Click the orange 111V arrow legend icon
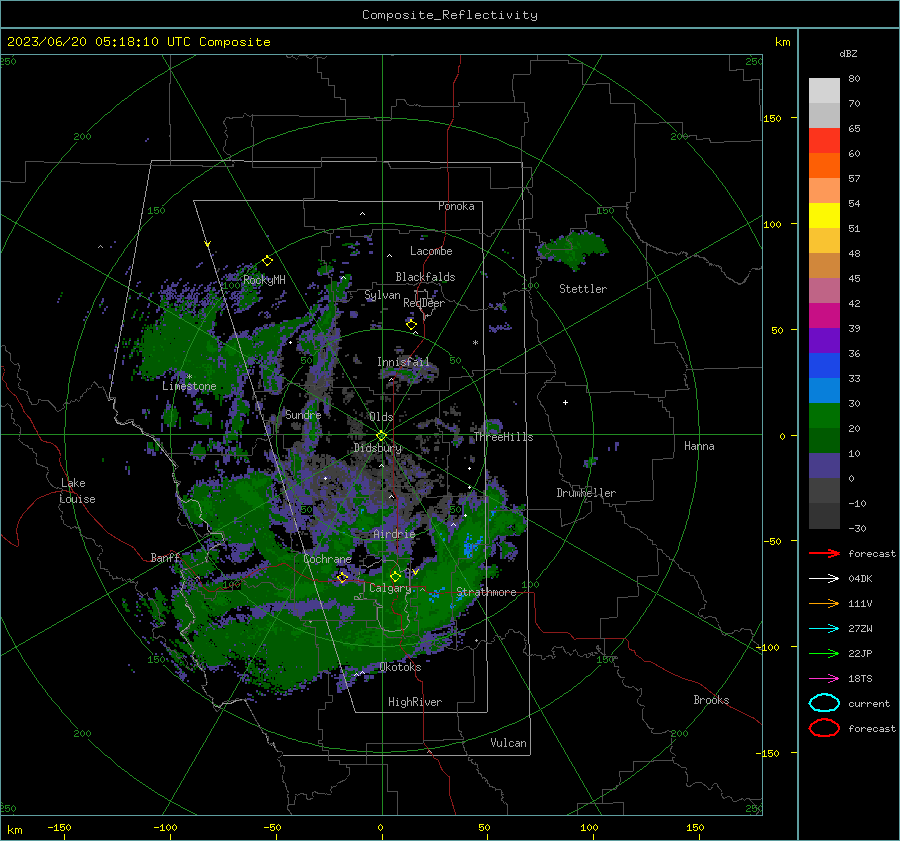This screenshot has width=900, height=841. point(824,603)
